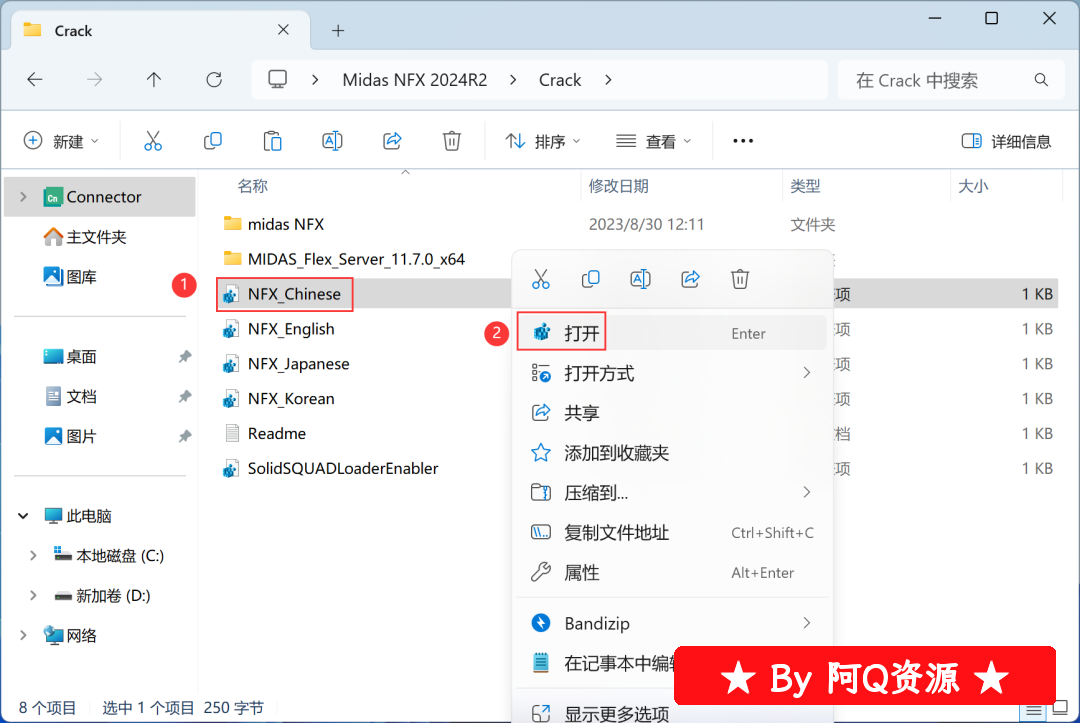The height and width of the screenshot is (723, 1080).
Task: Switch to large thumbnails view icon
Action: (1061, 709)
